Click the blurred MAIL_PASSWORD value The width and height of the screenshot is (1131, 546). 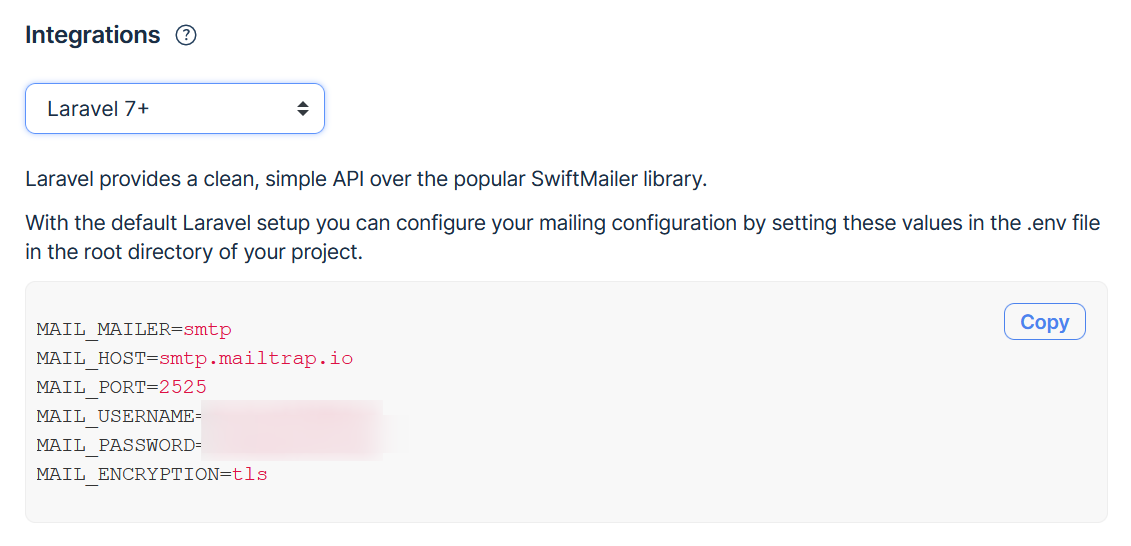291,445
